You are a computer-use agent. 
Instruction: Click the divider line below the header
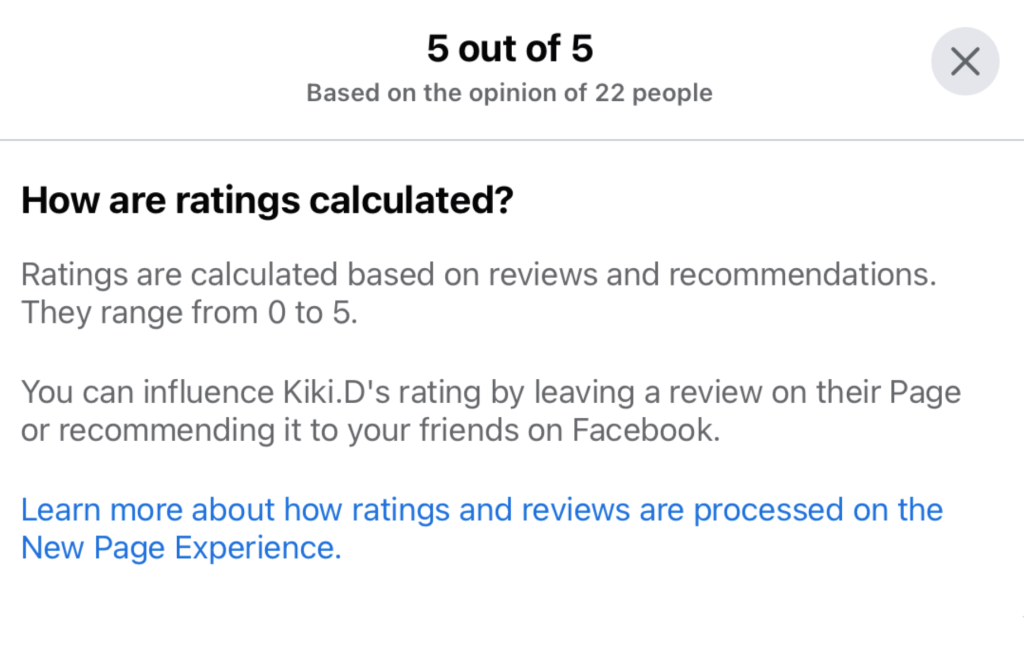point(512,140)
